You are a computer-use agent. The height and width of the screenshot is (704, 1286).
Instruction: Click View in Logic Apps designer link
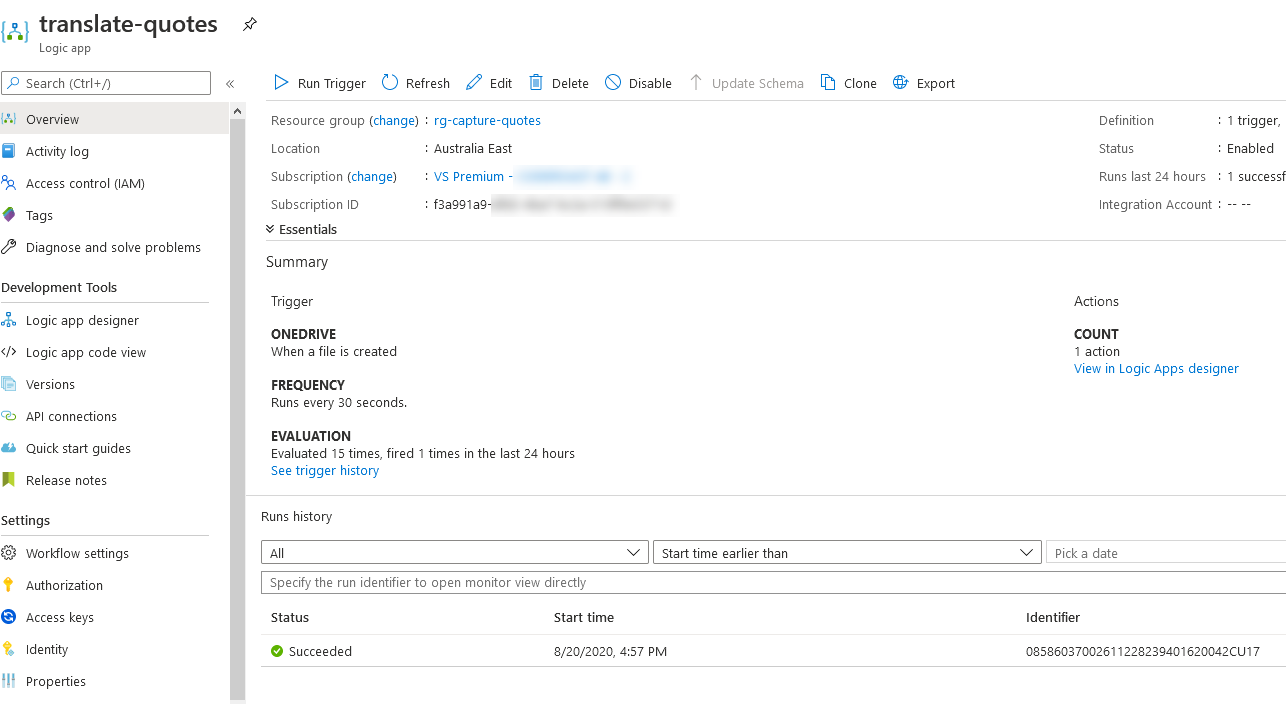(x=1156, y=368)
